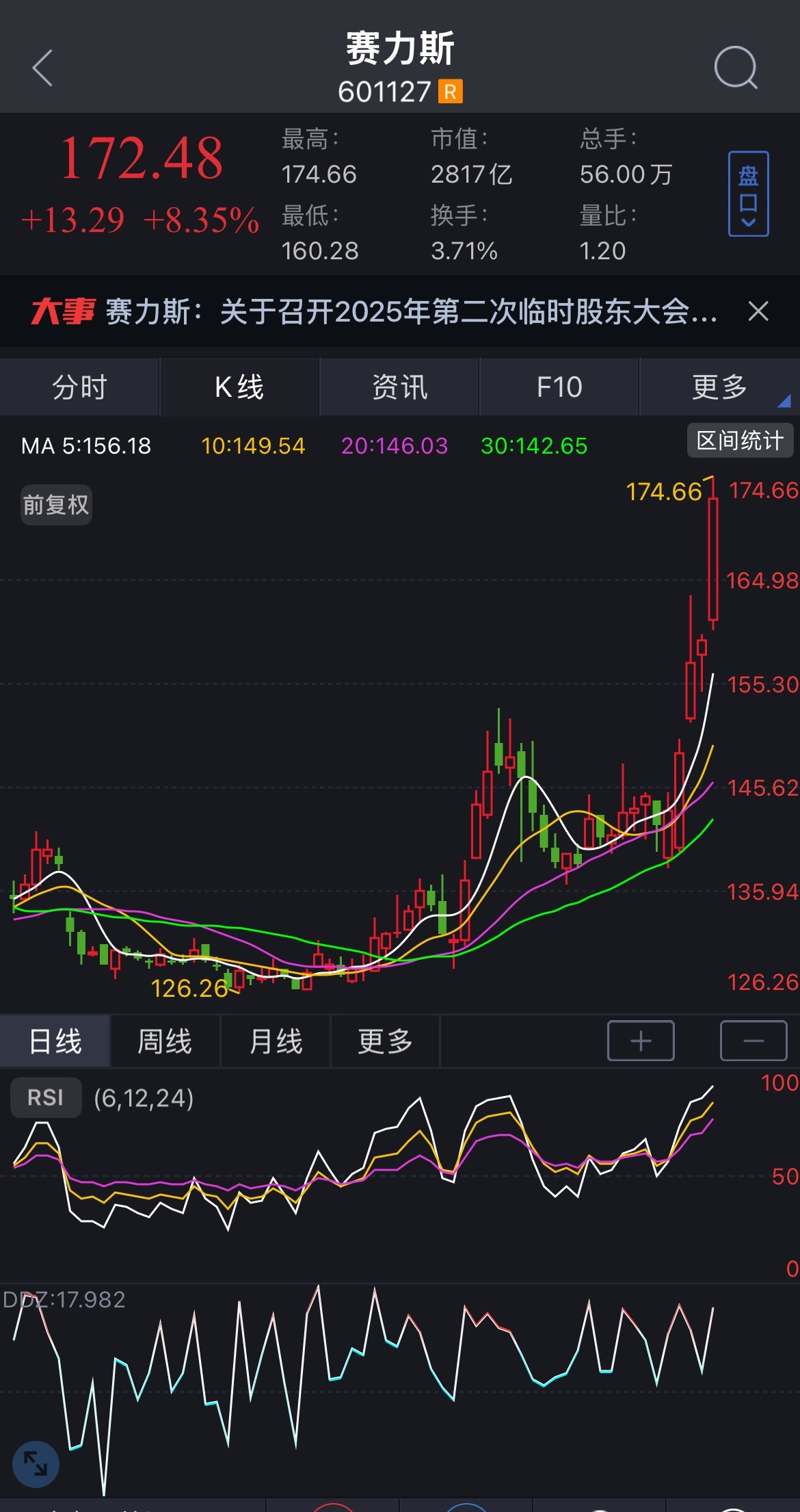
Task: Select the 日线 daily chart period
Action: (x=55, y=1041)
